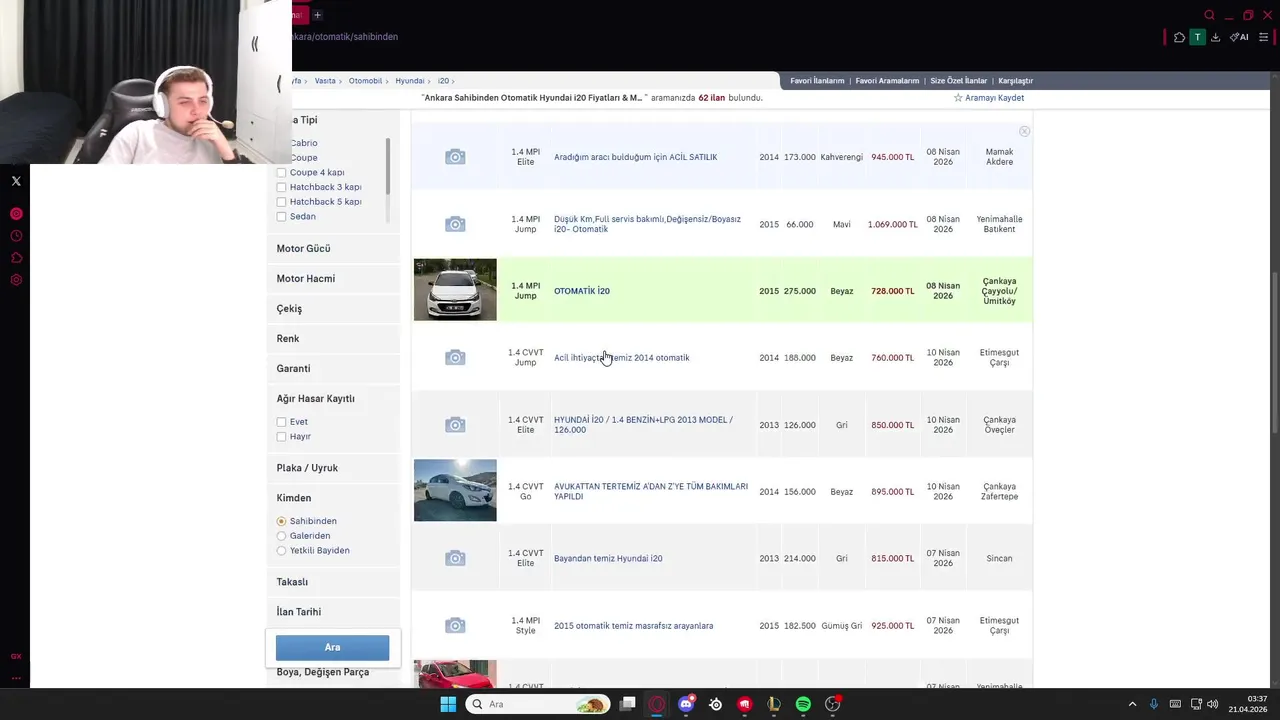Open Spotify from the taskbar

(803, 704)
